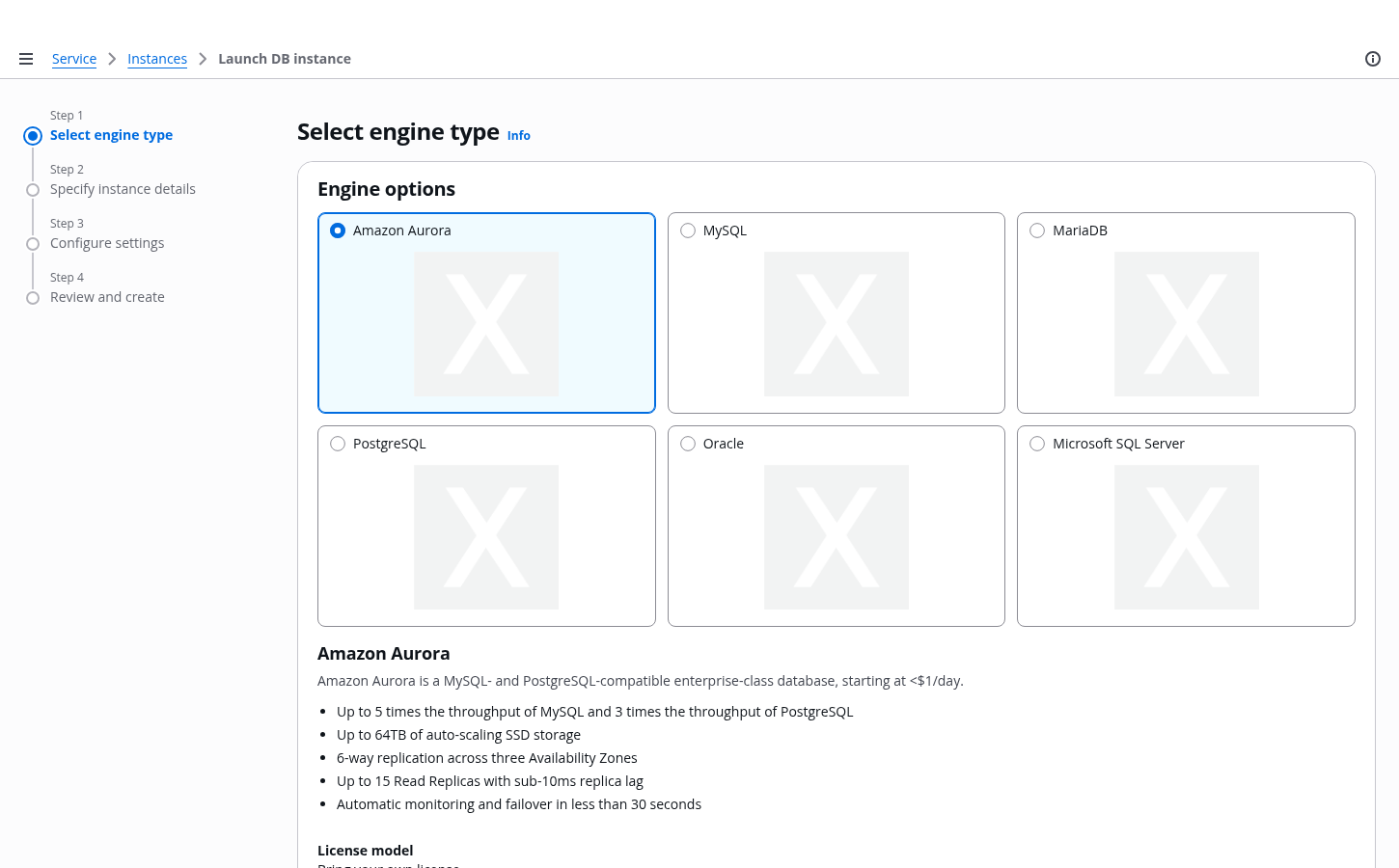Click the Step 2 wizard circle indicator
Image resolution: width=1399 pixels, height=868 pixels.
(x=33, y=190)
